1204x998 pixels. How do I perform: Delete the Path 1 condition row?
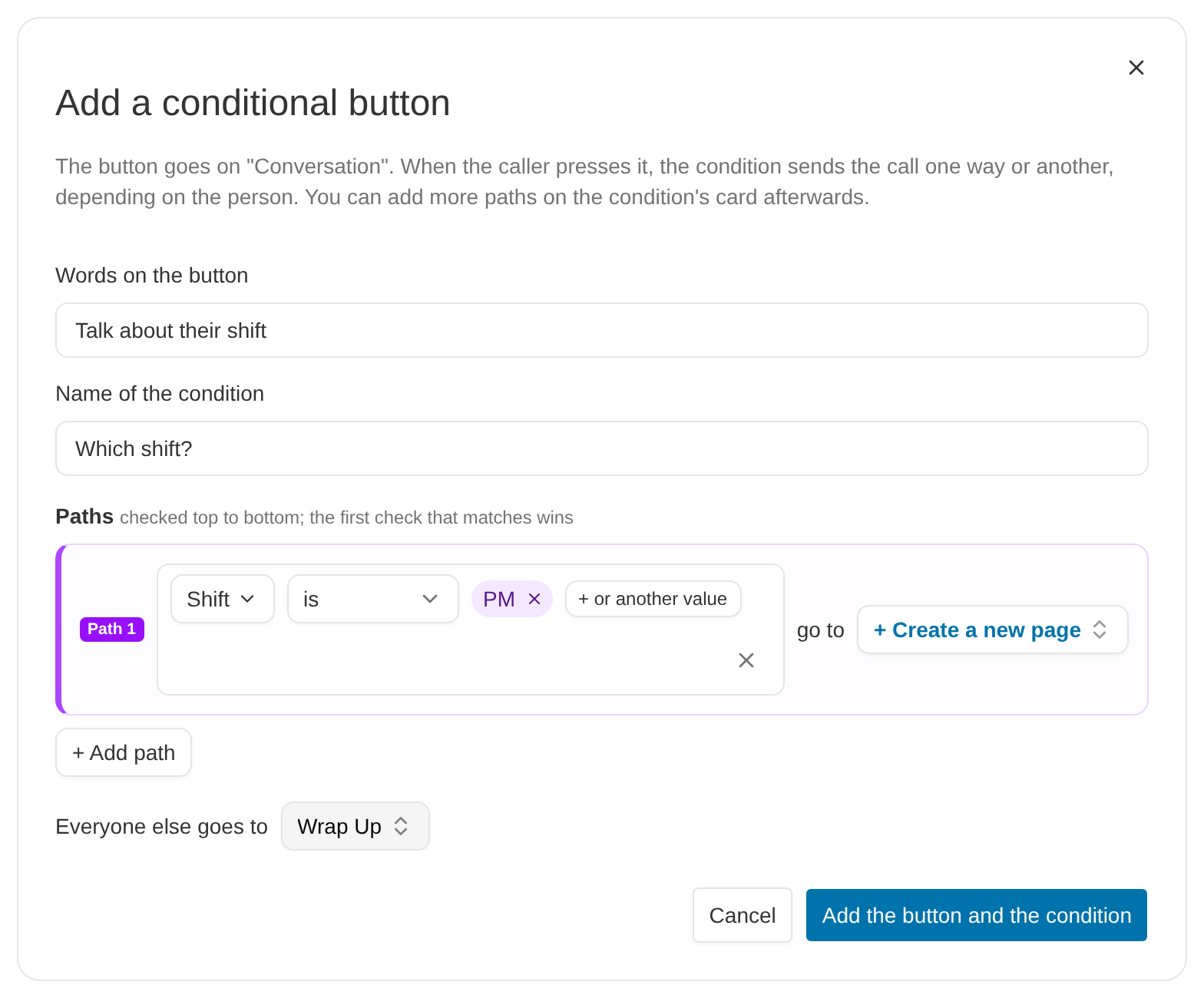[746, 660]
